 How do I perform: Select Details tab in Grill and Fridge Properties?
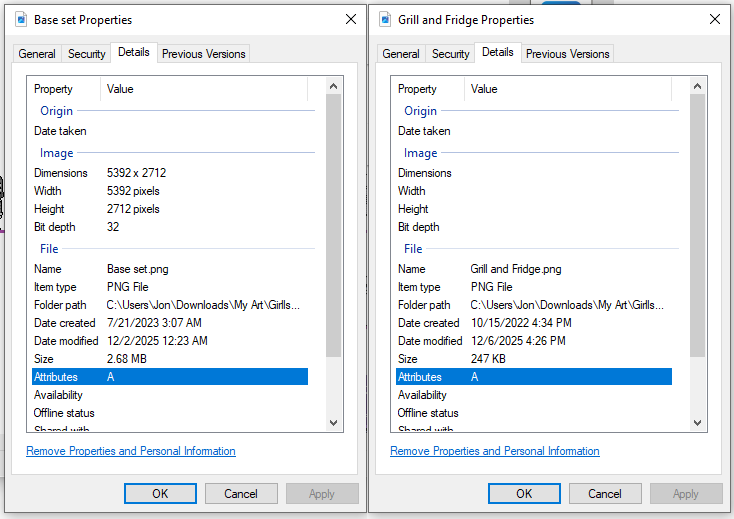click(498, 52)
